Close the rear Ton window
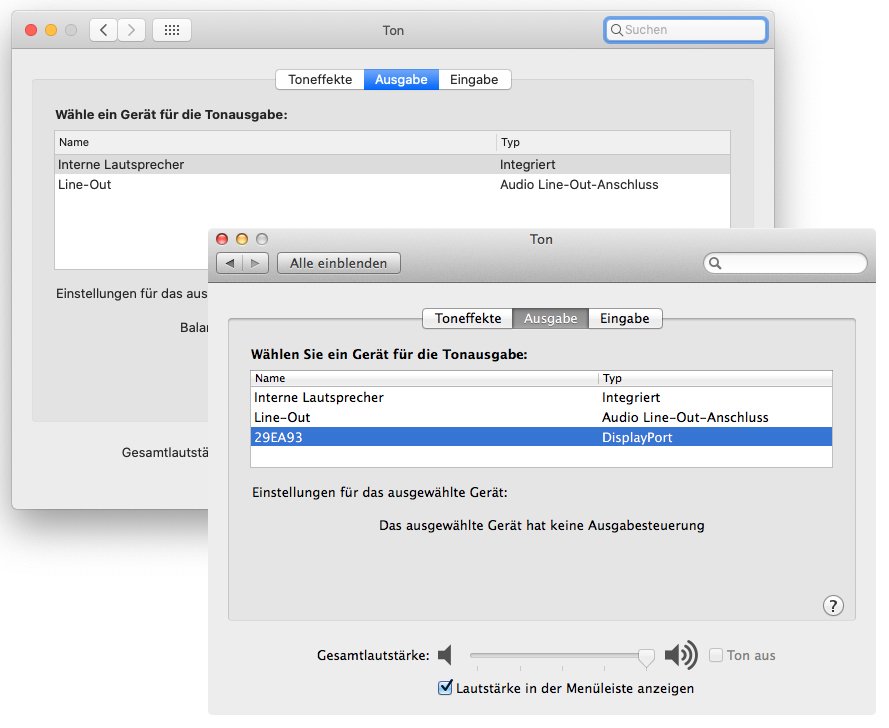Image resolution: width=889 pixels, height=728 pixels. tap(31, 30)
